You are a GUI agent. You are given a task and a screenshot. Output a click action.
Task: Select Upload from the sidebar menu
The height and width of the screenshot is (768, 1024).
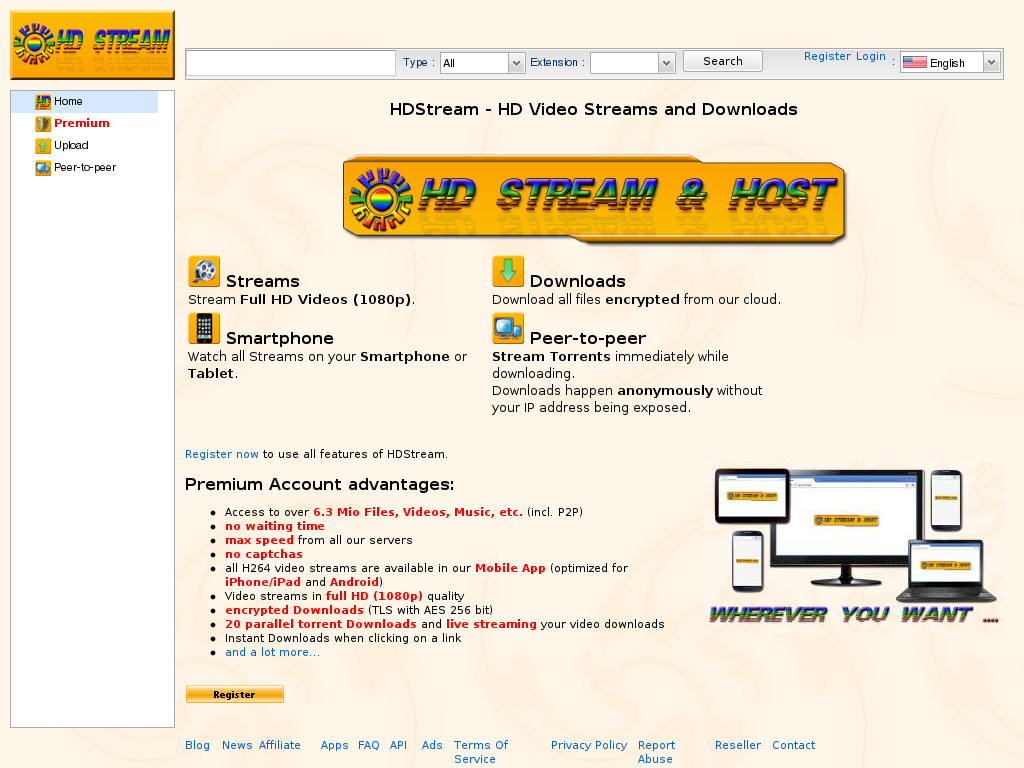point(70,145)
